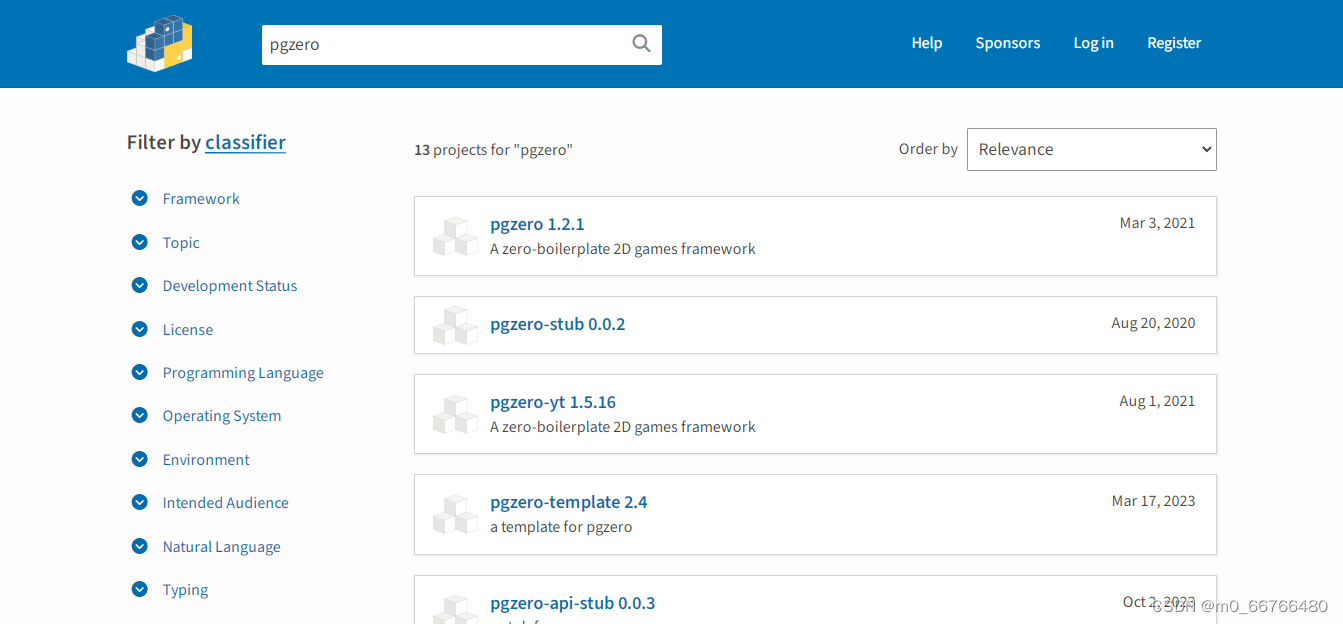
Task: Click the Framework filter chevron icon
Action: [139, 198]
